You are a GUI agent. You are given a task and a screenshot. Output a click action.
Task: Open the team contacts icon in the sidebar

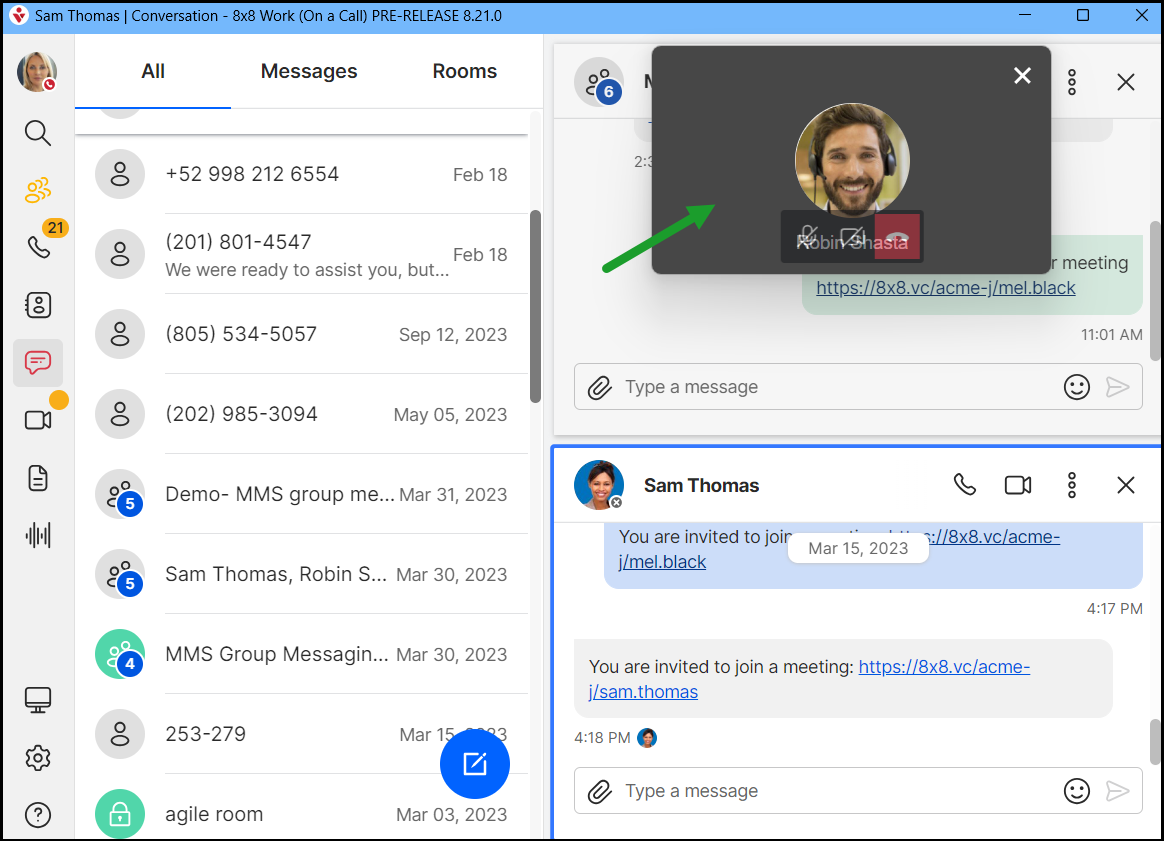click(37, 190)
